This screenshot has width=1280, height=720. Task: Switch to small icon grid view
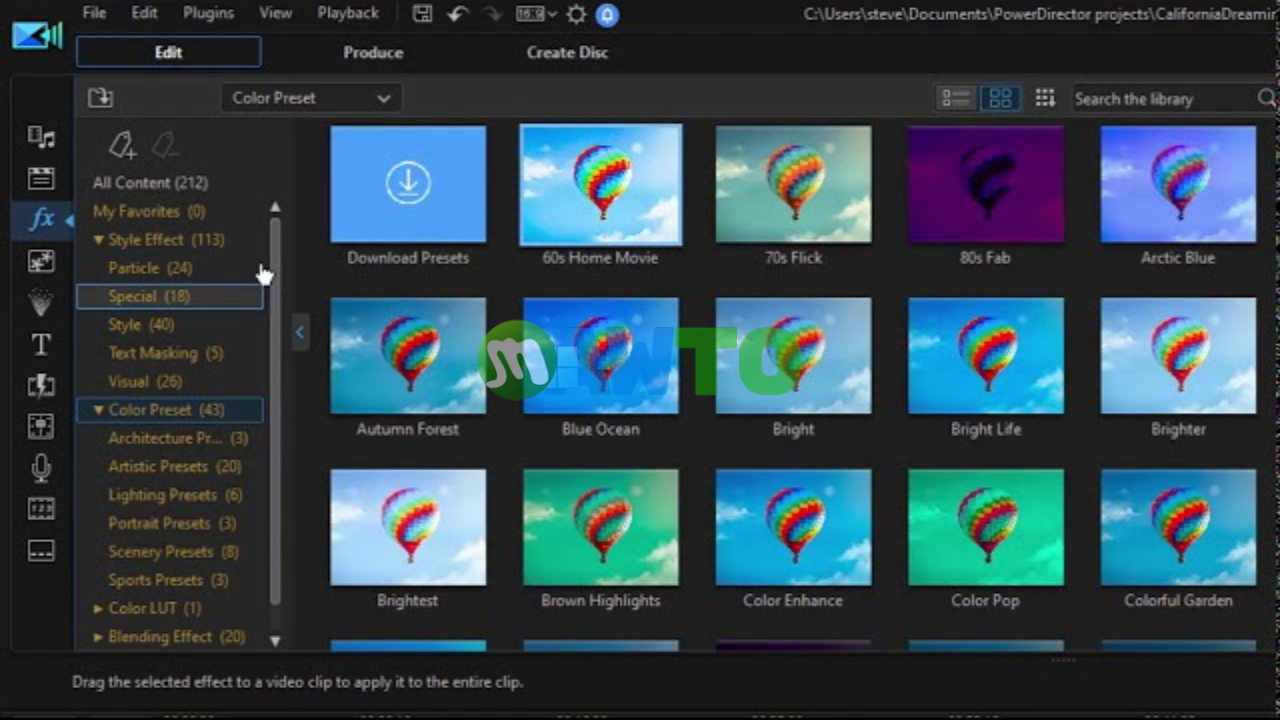click(1045, 98)
